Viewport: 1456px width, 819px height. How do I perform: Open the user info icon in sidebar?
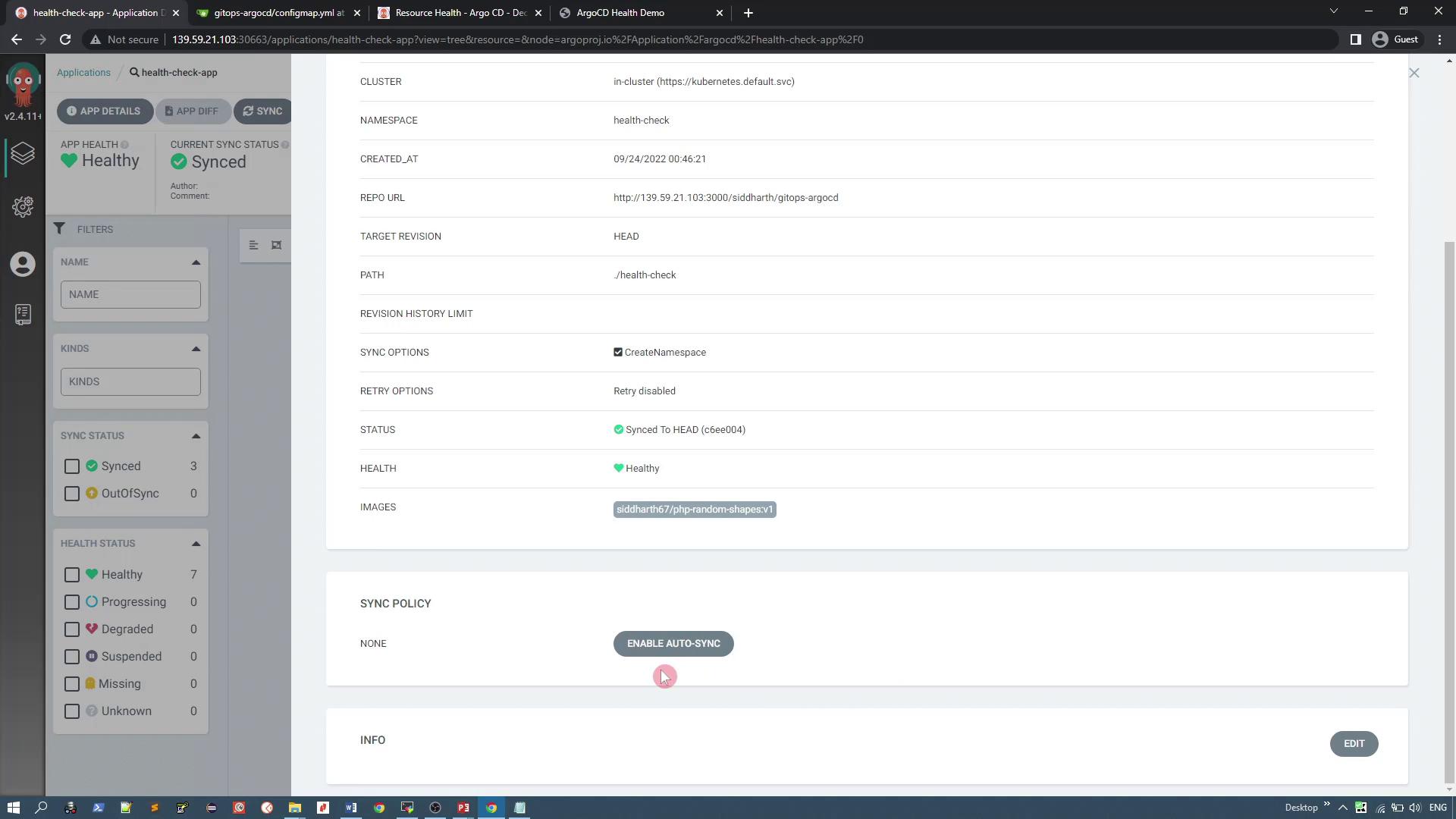(23, 264)
